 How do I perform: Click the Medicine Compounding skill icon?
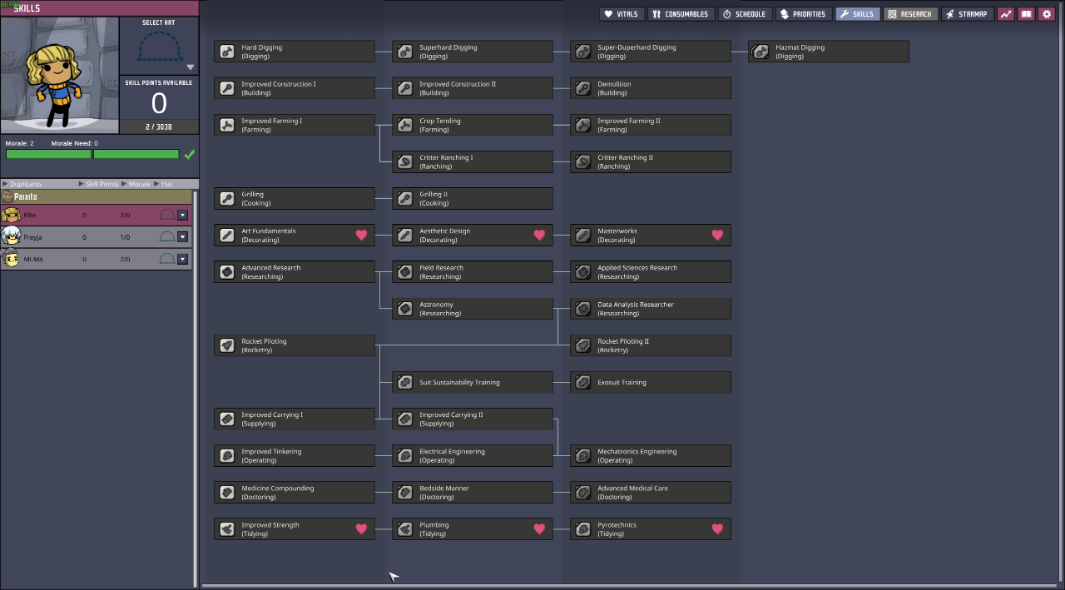(x=227, y=492)
